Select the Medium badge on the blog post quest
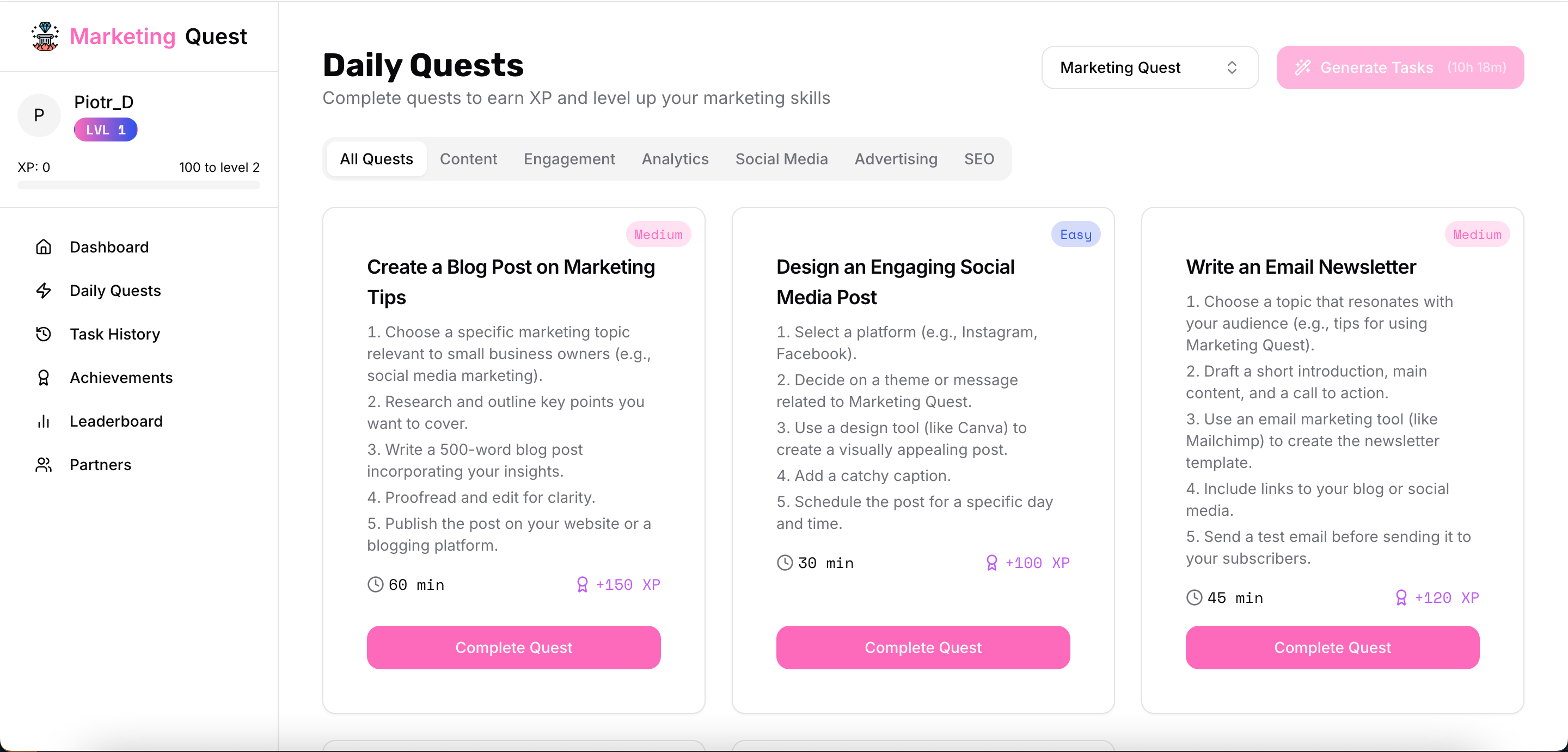1568x752 pixels. click(658, 234)
